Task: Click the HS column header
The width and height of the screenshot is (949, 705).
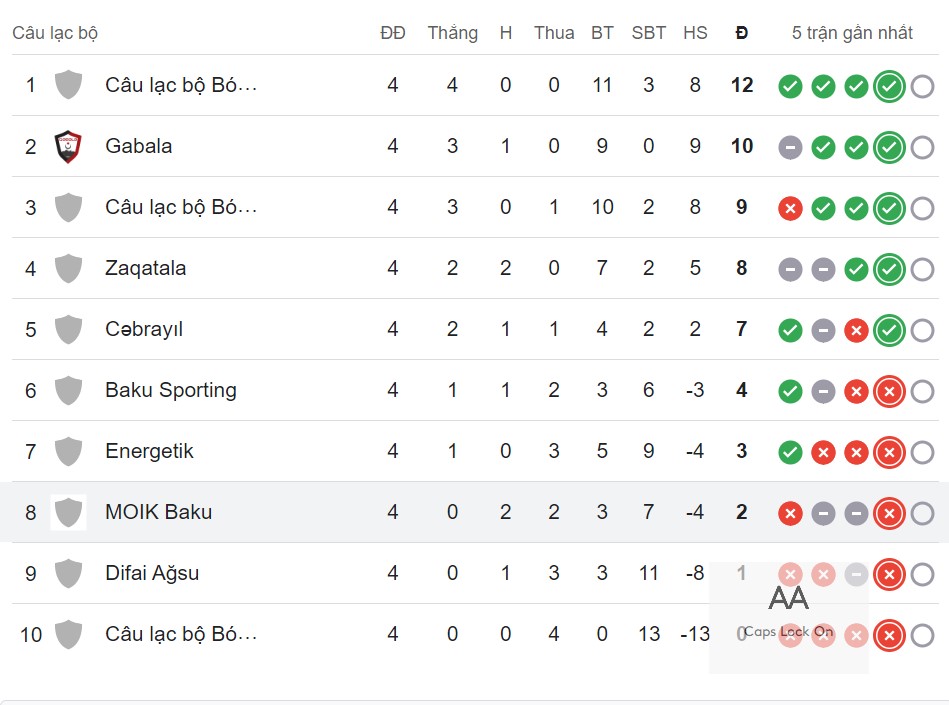Action: tap(695, 33)
